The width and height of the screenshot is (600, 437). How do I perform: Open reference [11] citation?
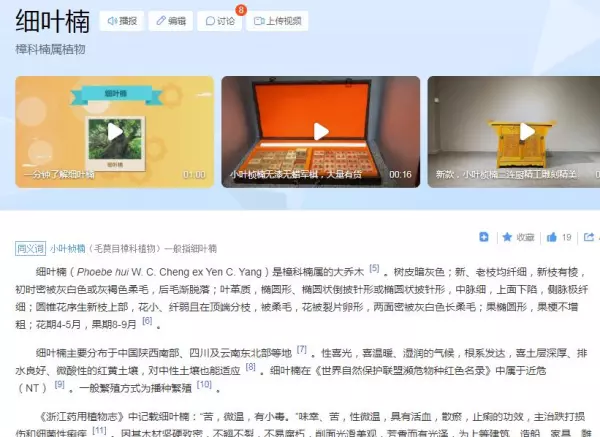pos(99,430)
